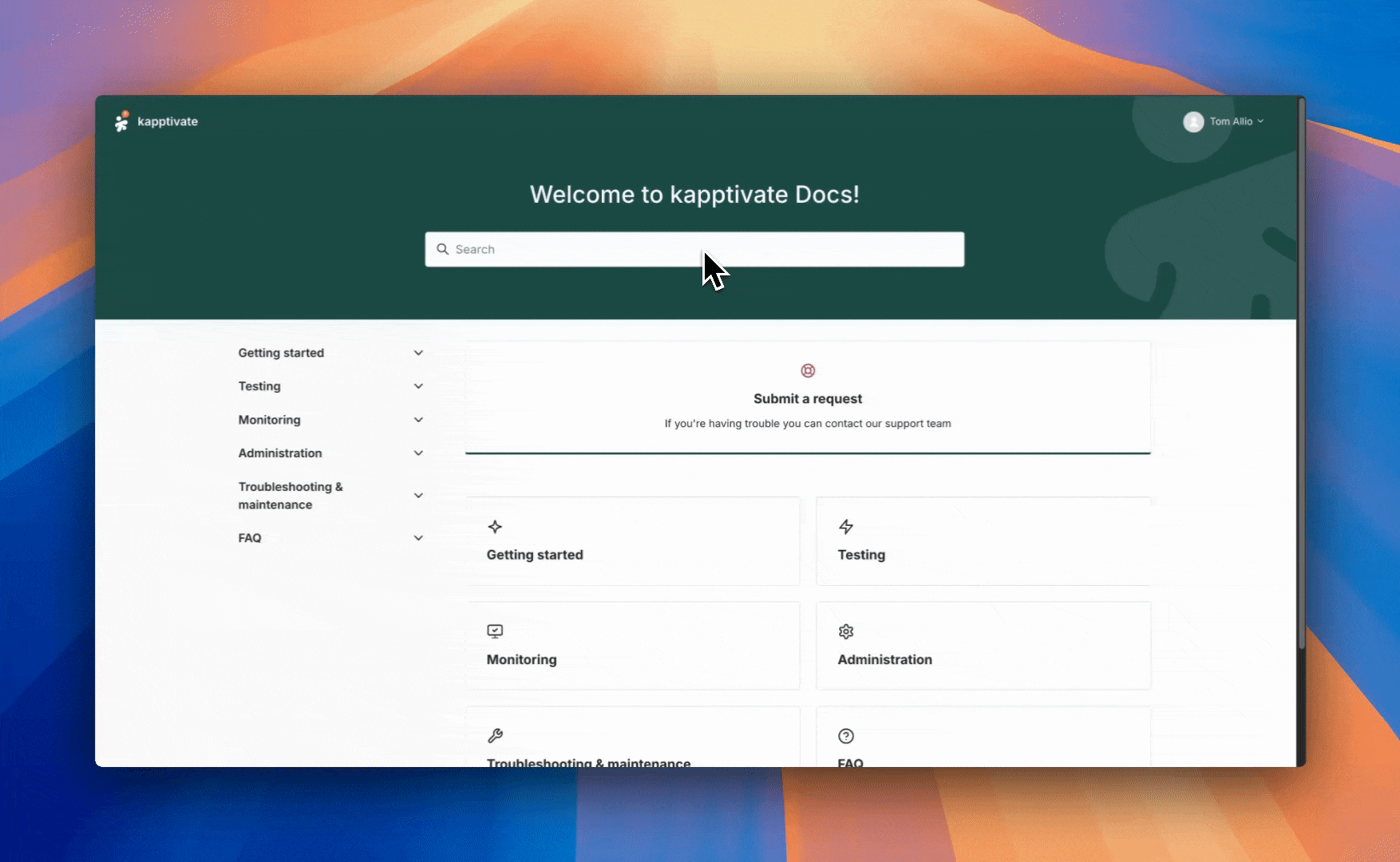Select Monitoring in the sidebar
The width and height of the screenshot is (1400, 862).
click(x=269, y=420)
